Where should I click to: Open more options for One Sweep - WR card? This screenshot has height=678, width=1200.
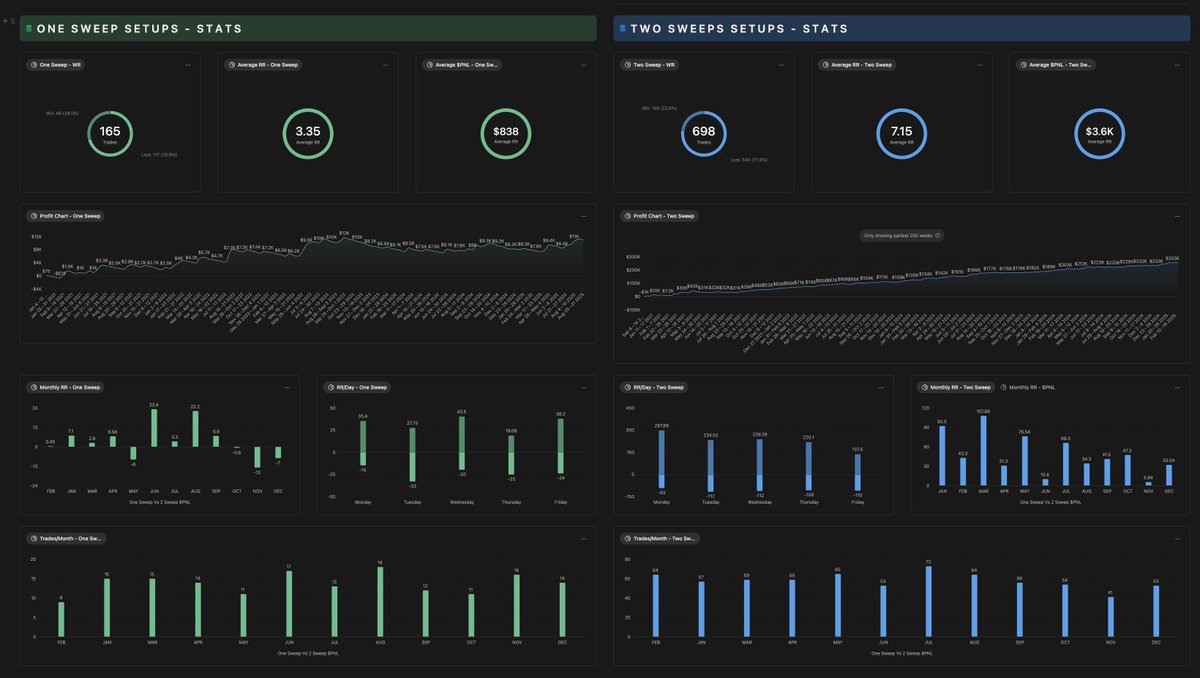tap(187, 65)
